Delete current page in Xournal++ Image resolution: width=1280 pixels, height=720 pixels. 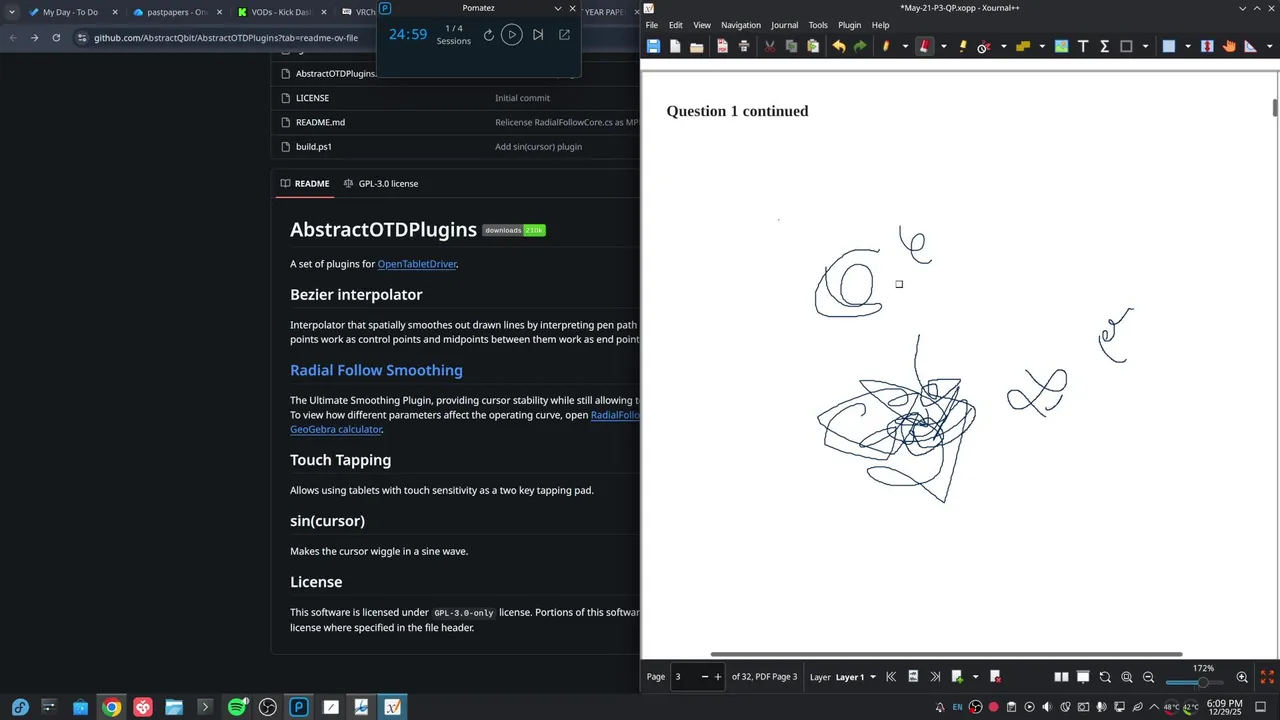[995, 677]
